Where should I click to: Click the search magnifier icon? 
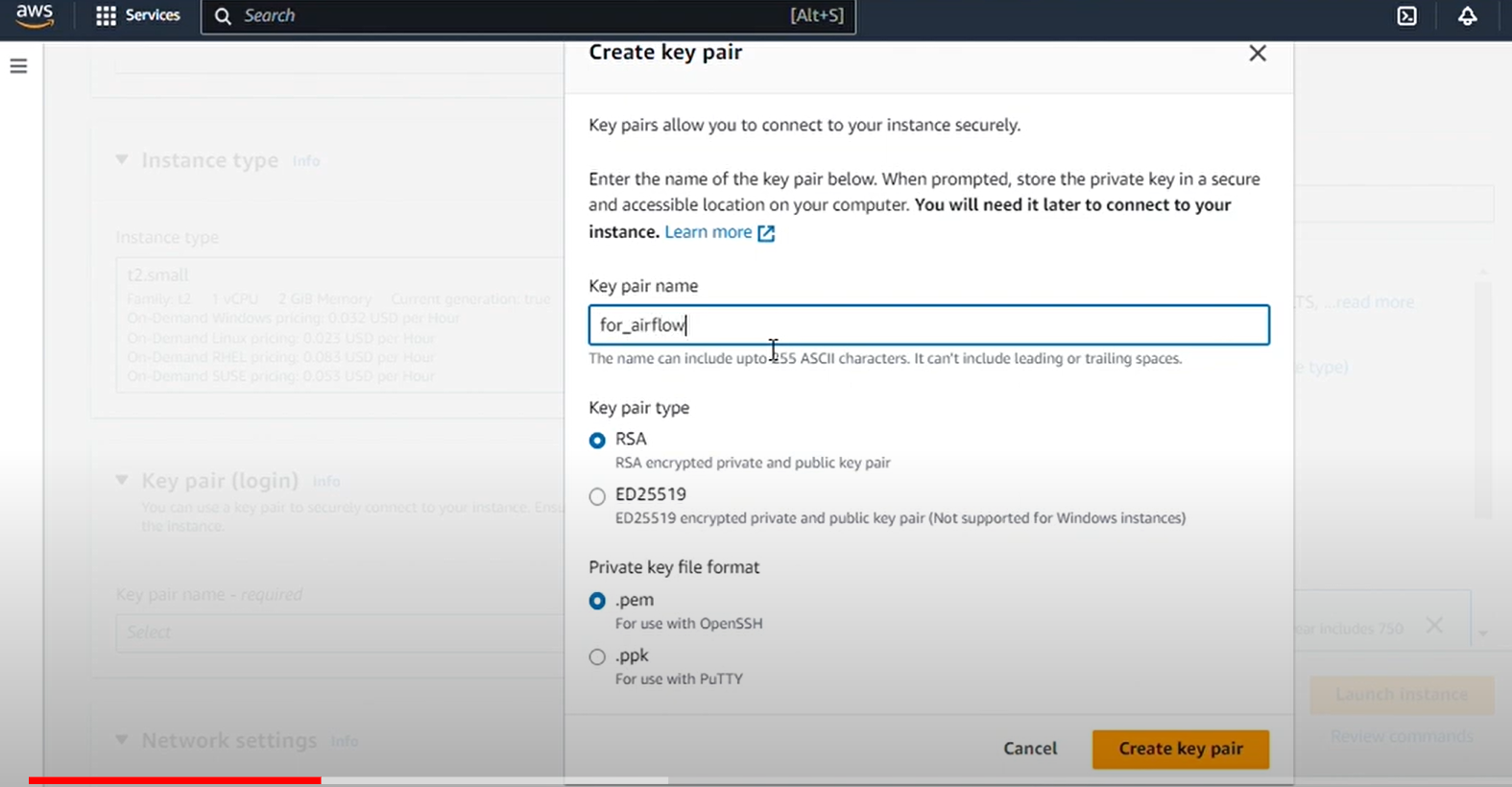(223, 16)
